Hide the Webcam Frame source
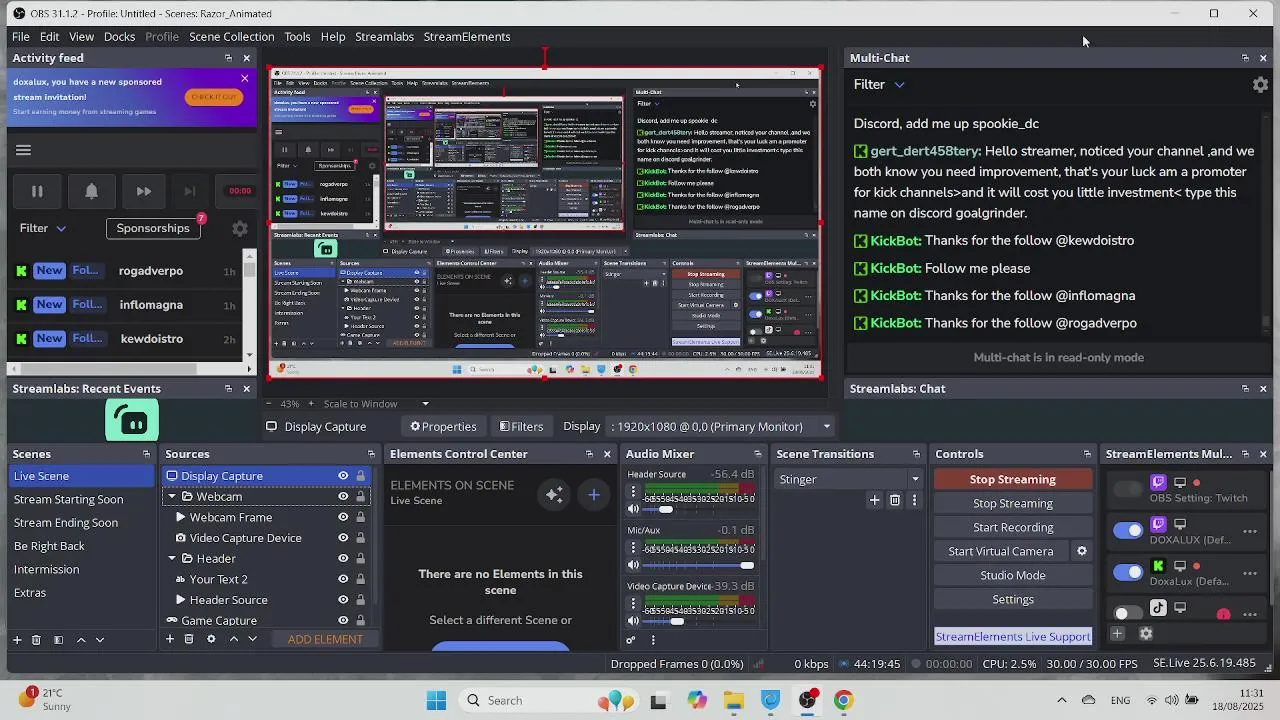The height and width of the screenshot is (720, 1280). (x=343, y=517)
